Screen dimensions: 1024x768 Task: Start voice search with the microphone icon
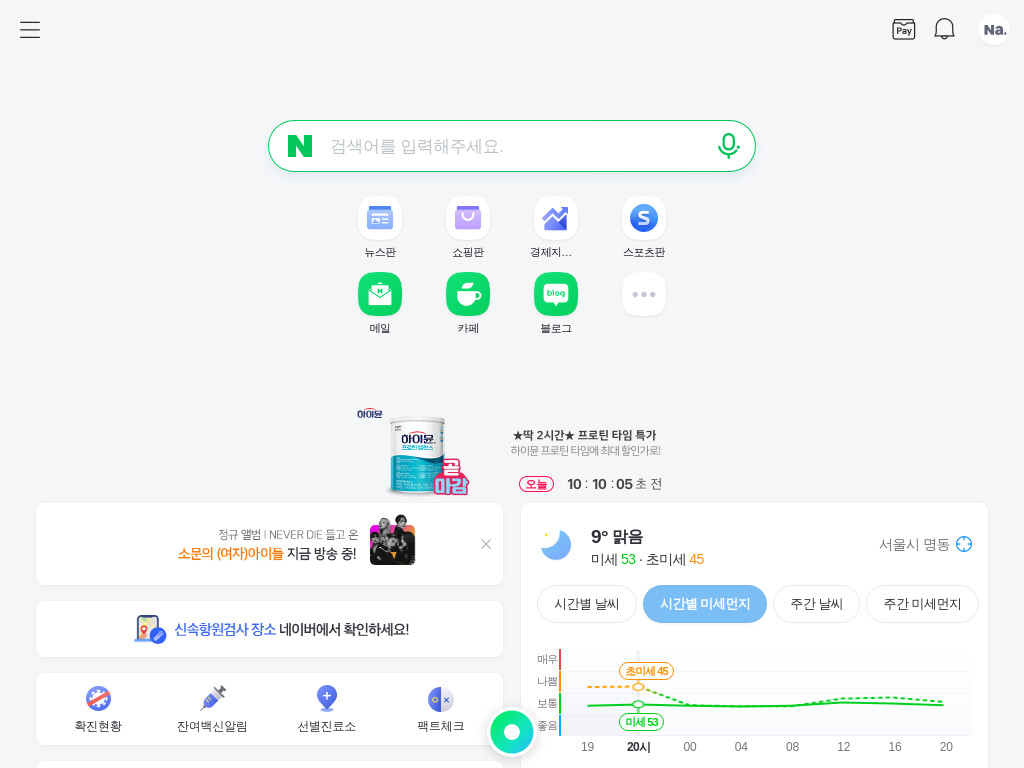728,146
